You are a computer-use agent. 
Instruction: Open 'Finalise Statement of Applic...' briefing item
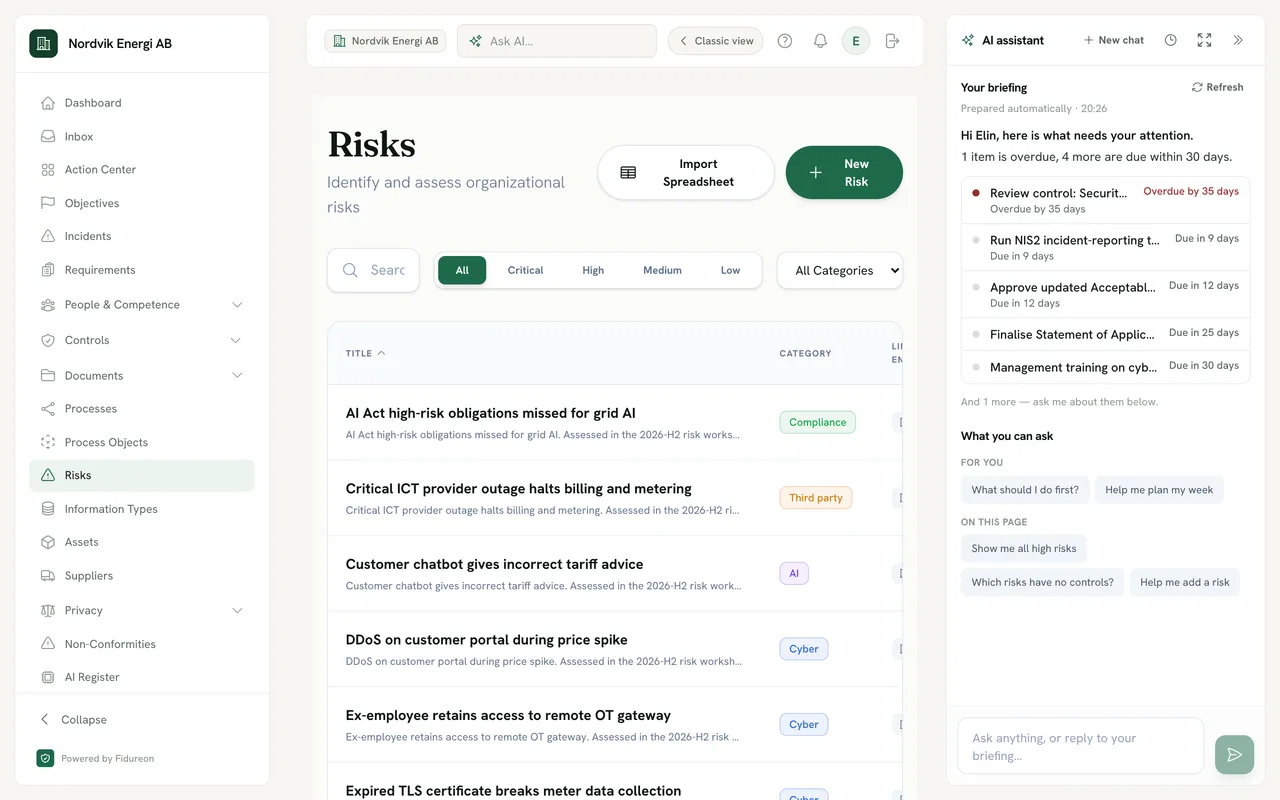pyautogui.click(x=1105, y=334)
